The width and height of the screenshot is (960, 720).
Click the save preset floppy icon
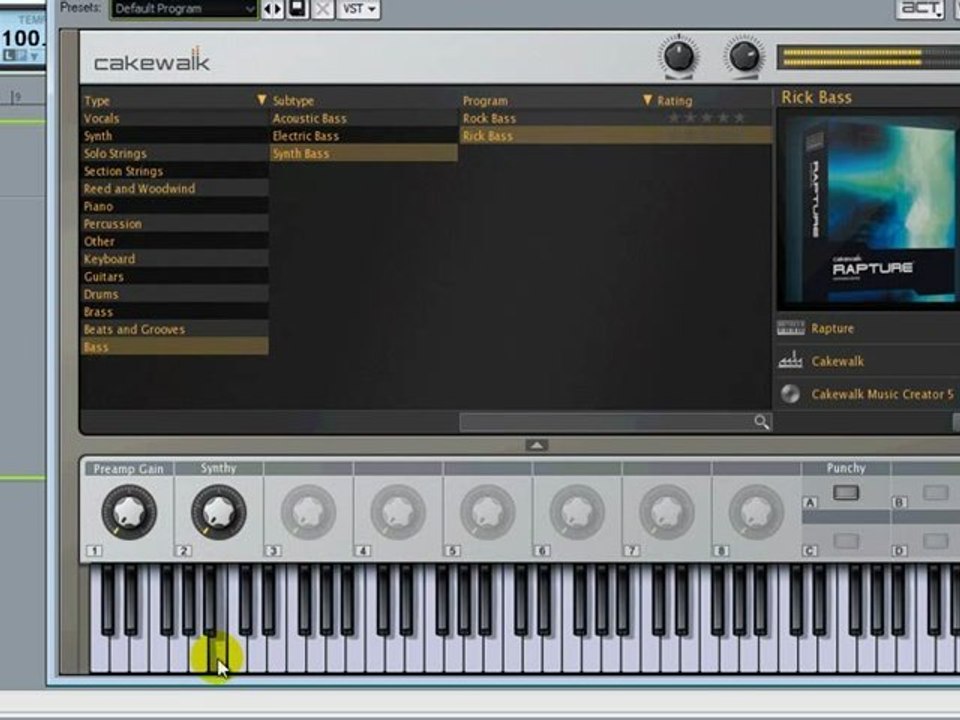298,9
